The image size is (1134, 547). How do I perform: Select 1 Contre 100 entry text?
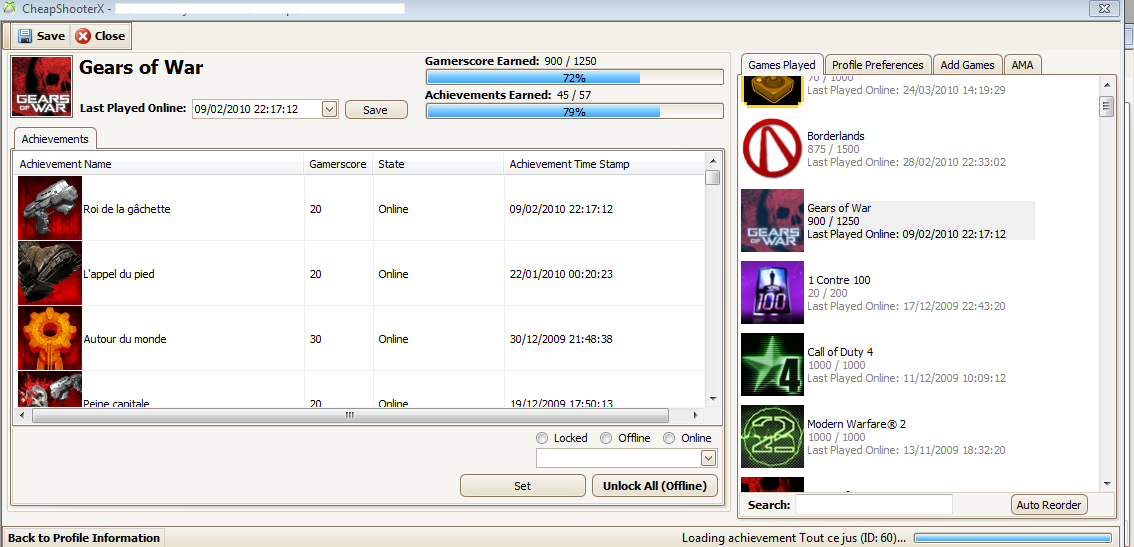(x=838, y=280)
